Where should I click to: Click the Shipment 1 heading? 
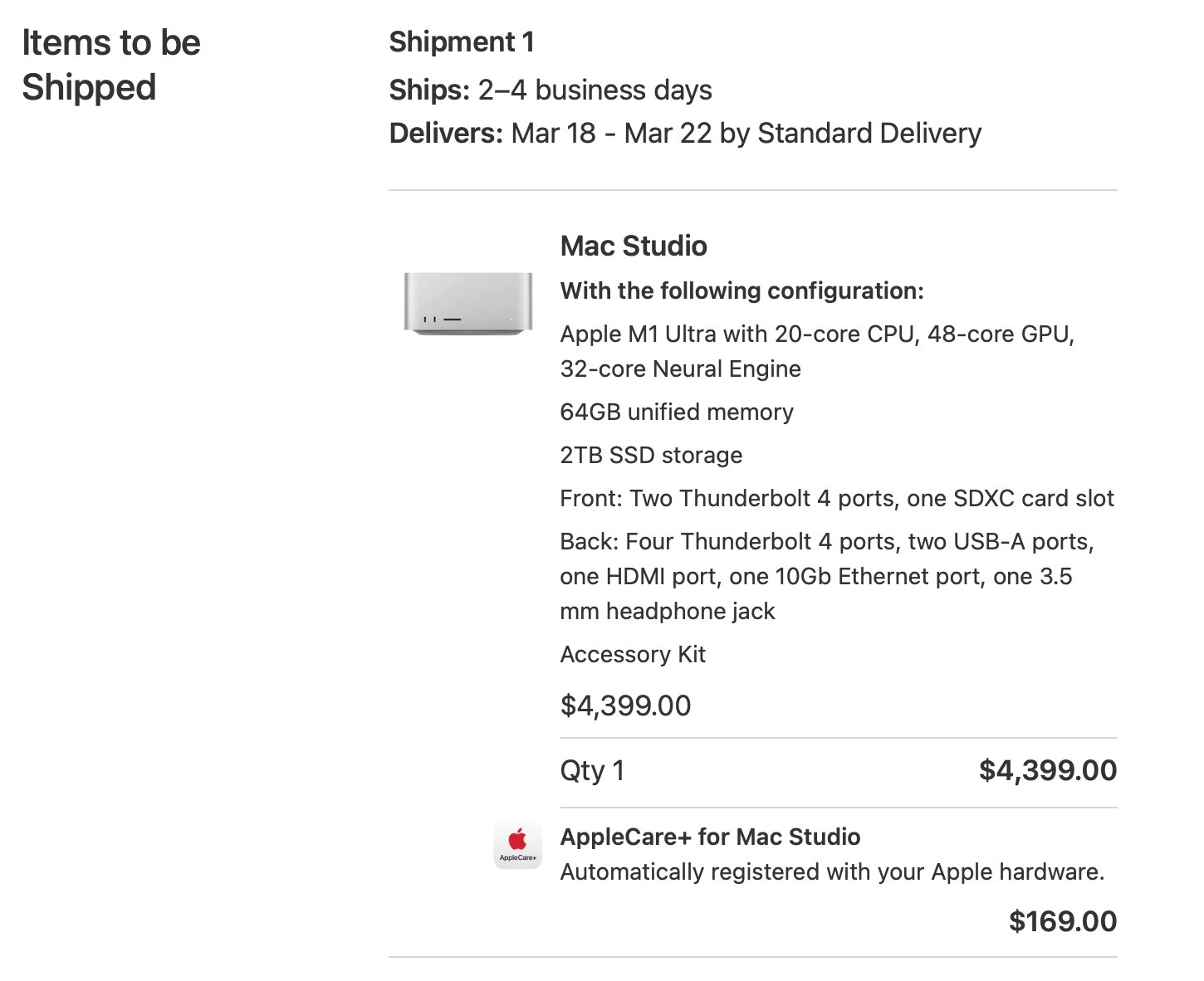(462, 41)
